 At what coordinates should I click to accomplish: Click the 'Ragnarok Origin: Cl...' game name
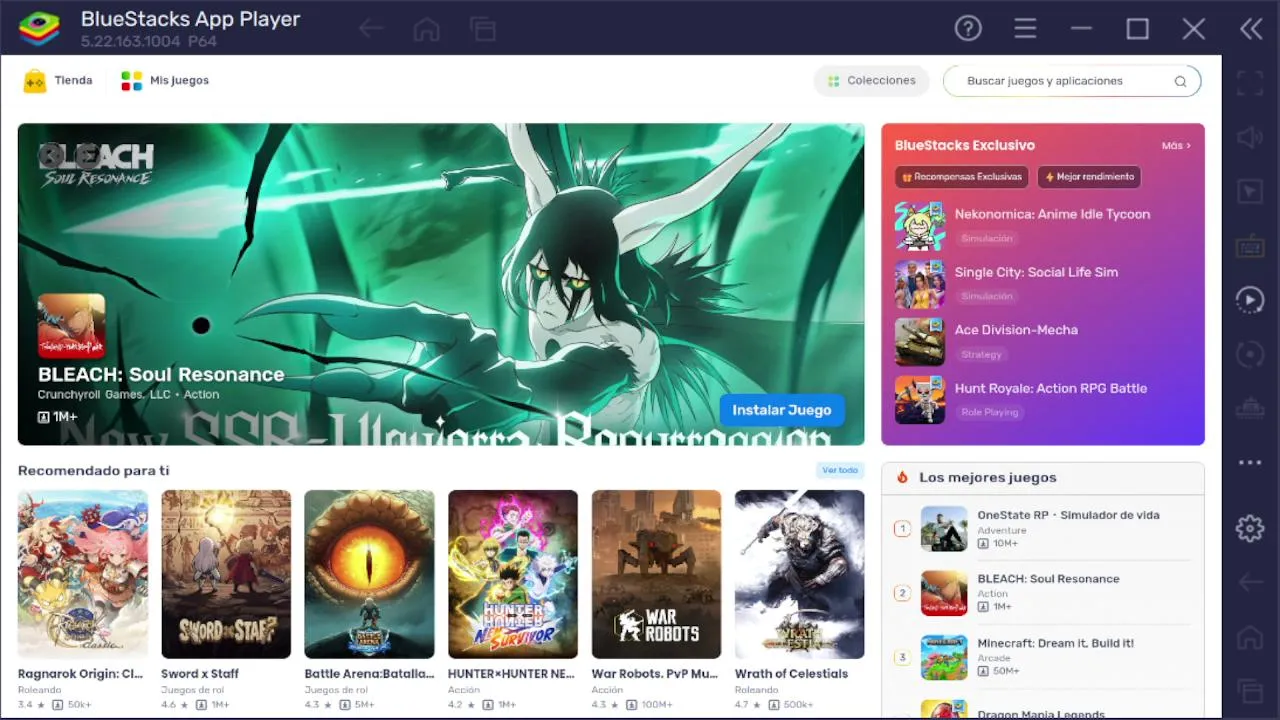coord(80,674)
